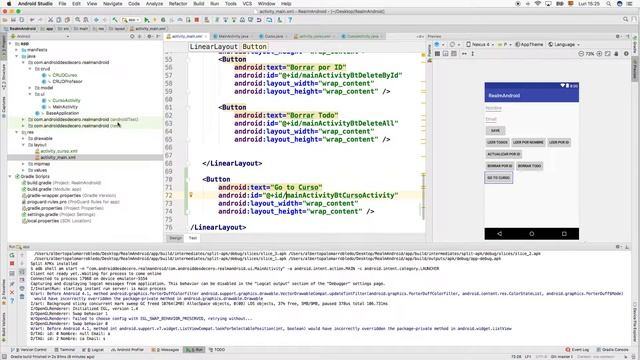Open the orientation dropdown in Preview
Image resolution: width=640 pixels, height=360 pixels.
453,44
